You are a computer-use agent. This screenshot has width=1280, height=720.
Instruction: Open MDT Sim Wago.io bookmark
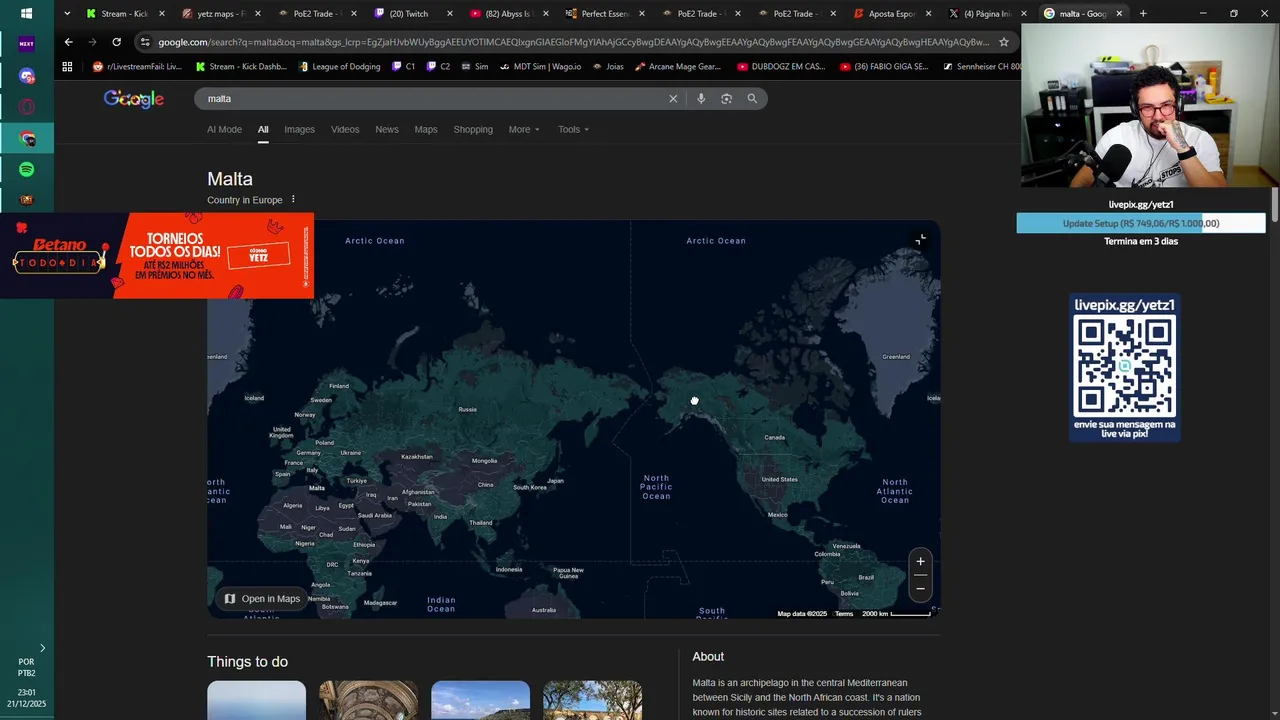540,66
